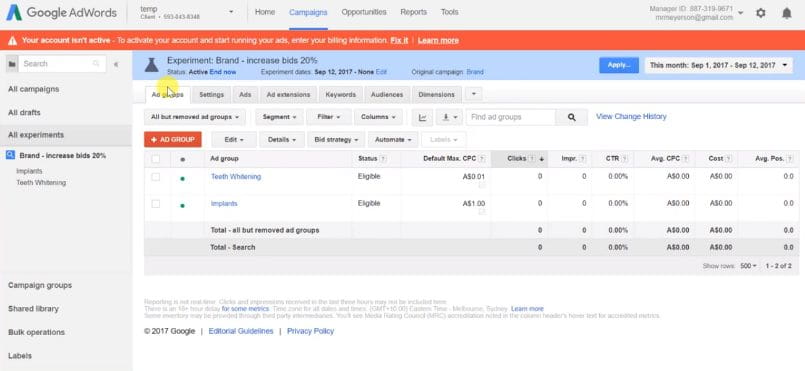Click the View Change History link
This screenshot has height=371, width=805.
[x=631, y=116]
